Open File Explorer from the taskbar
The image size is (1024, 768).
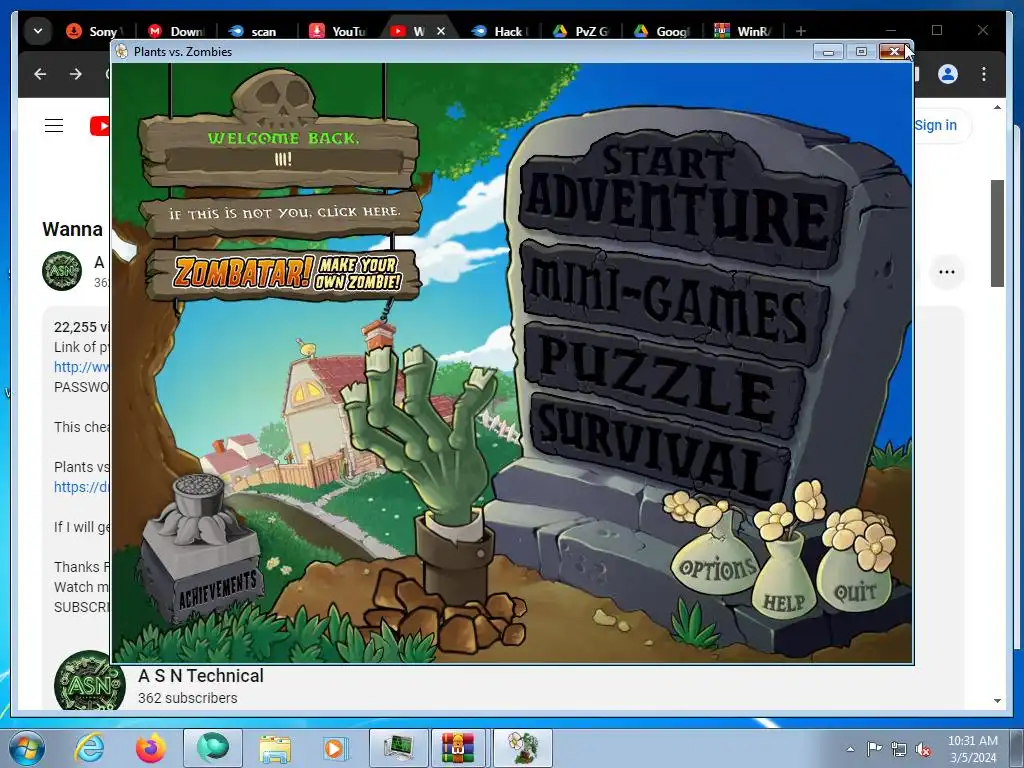click(275, 748)
